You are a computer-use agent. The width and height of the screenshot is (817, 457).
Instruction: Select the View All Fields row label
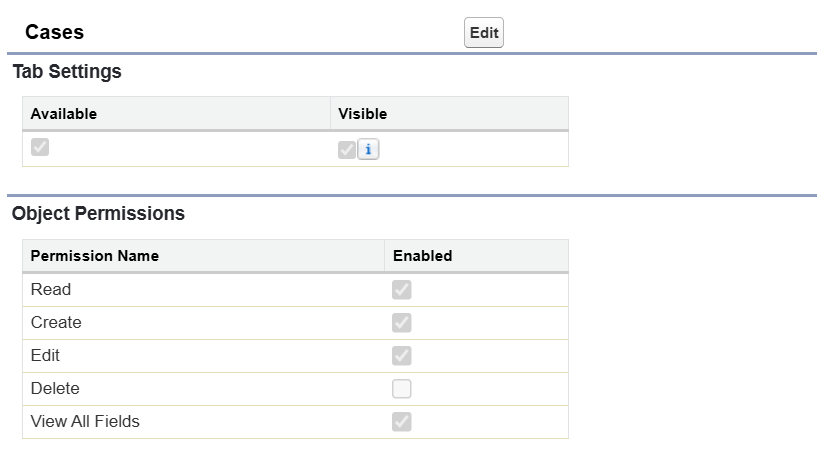pyautogui.click(x=85, y=421)
